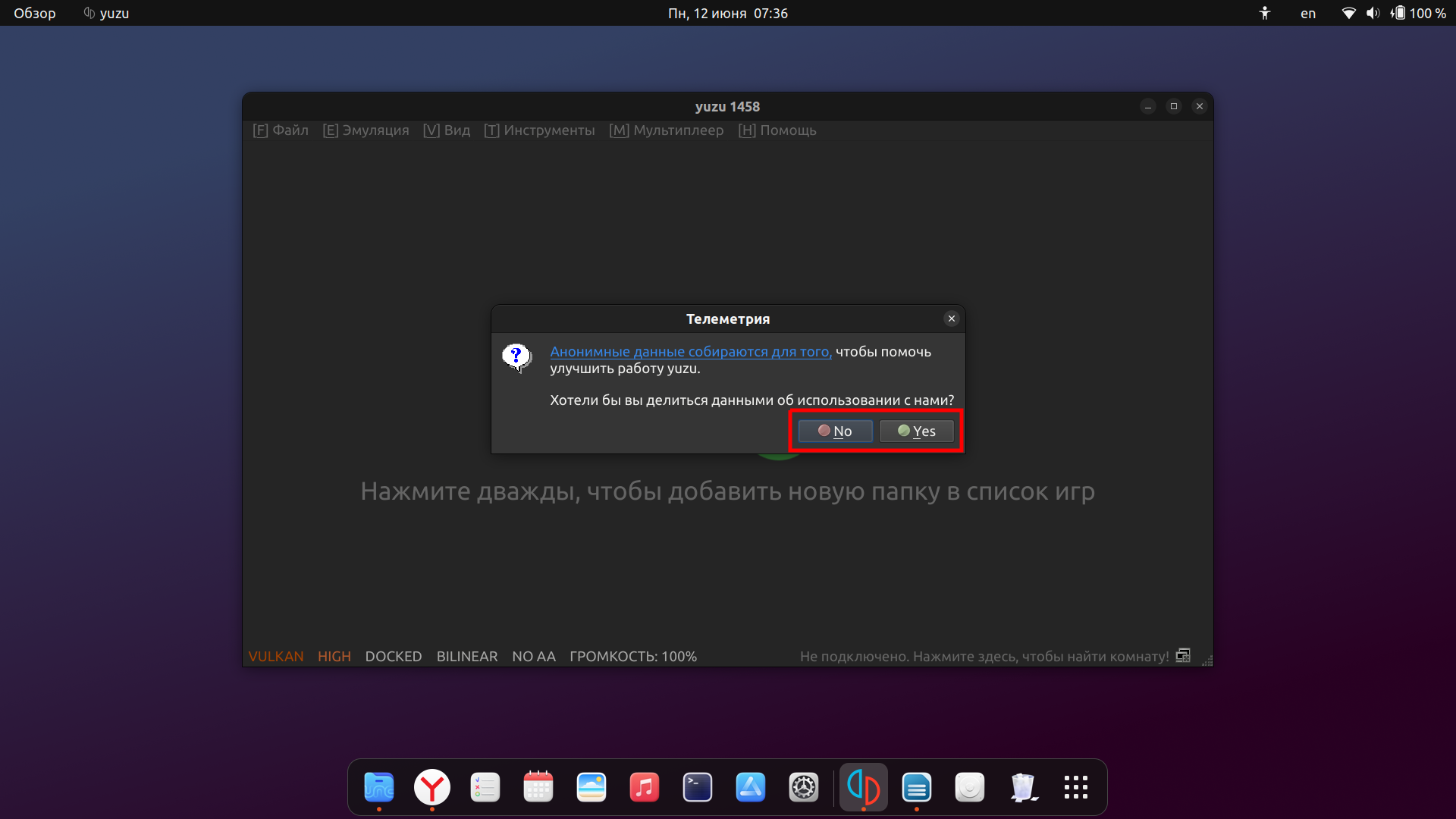Switch the en keyboard layout indicator
The width and height of the screenshot is (1456, 819).
(x=1308, y=13)
